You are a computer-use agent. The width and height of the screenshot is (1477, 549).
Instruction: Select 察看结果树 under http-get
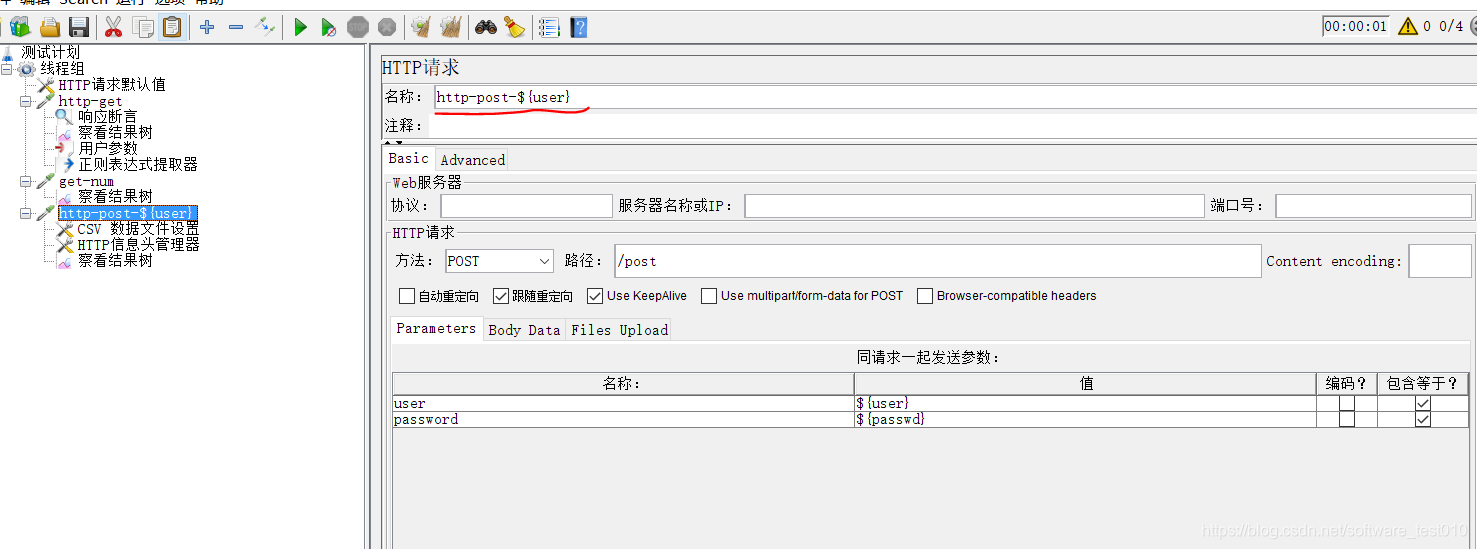pyautogui.click(x=115, y=132)
